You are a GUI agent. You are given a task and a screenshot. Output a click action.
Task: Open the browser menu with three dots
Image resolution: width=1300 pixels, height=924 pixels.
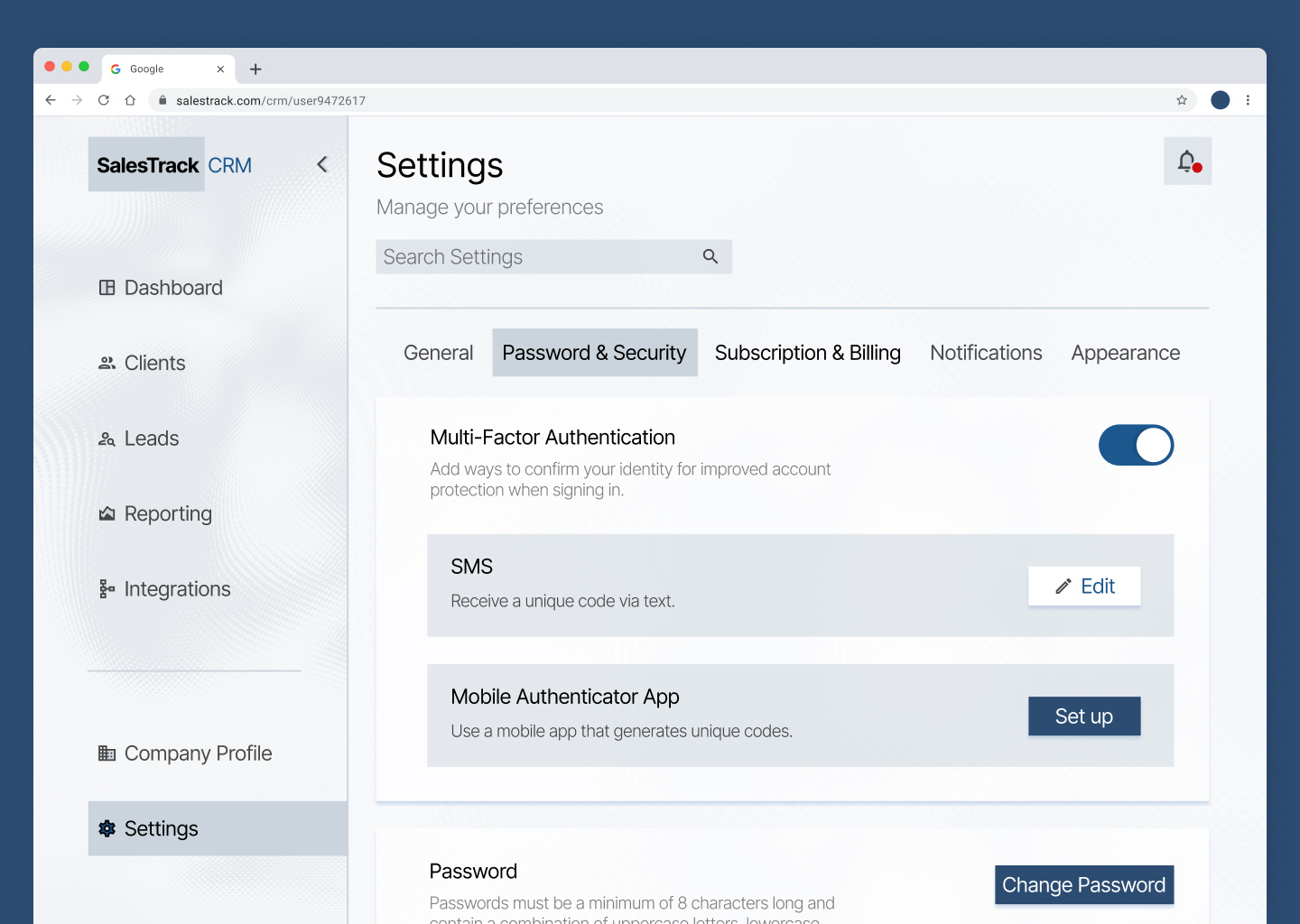(x=1249, y=100)
